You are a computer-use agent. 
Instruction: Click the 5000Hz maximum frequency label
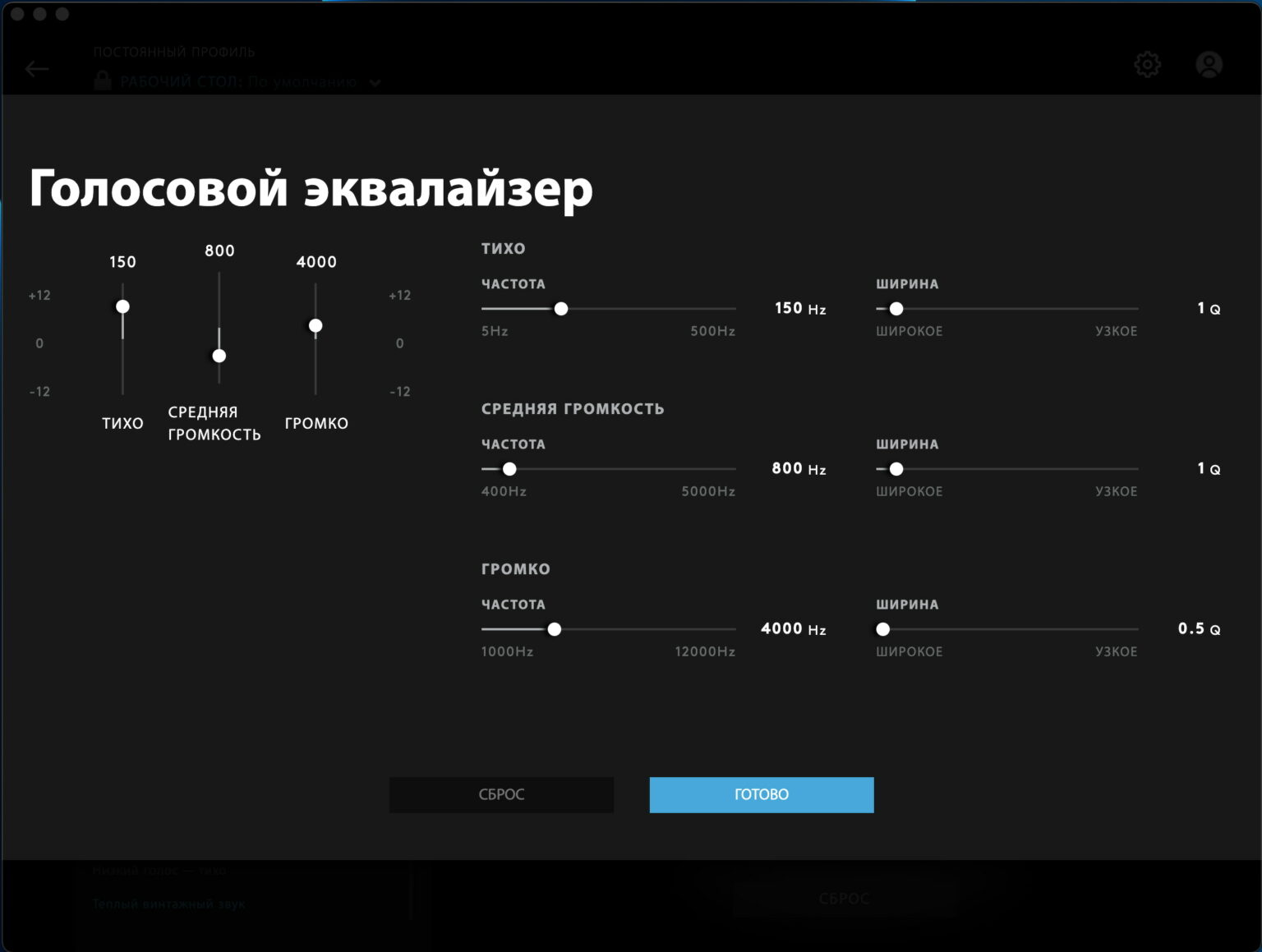708,491
